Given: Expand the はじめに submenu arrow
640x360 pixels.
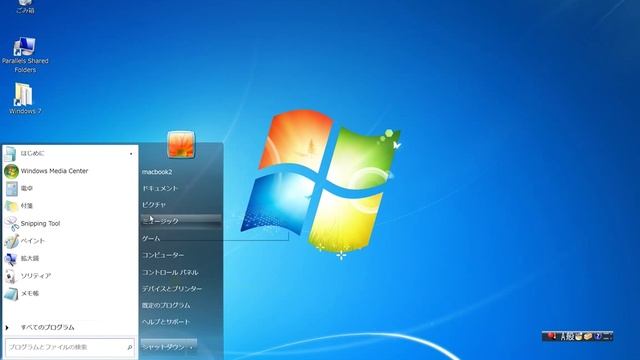Looking at the screenshot, I should 131,153.
